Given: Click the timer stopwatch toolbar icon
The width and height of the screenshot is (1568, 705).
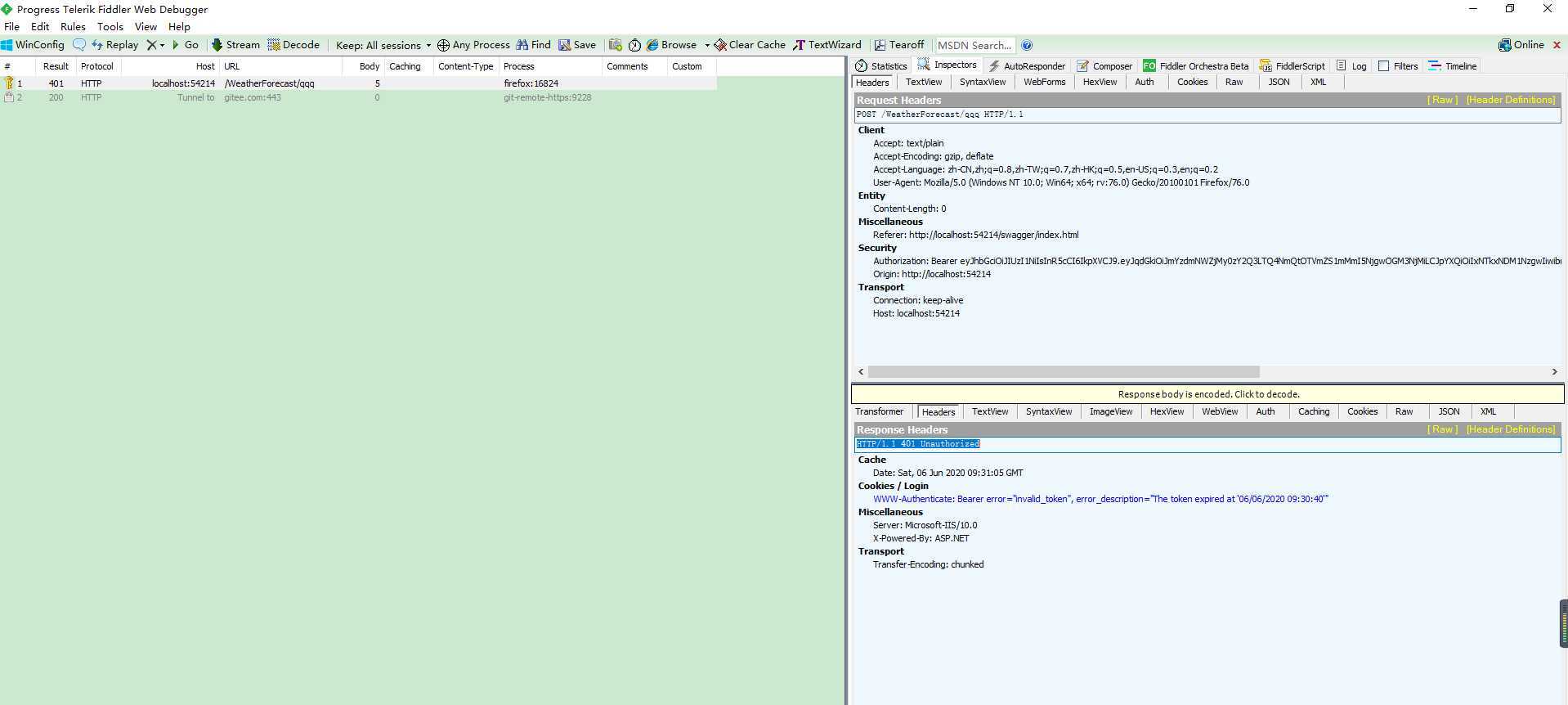Looking at the screenshot, I should [x=634, y=45].
